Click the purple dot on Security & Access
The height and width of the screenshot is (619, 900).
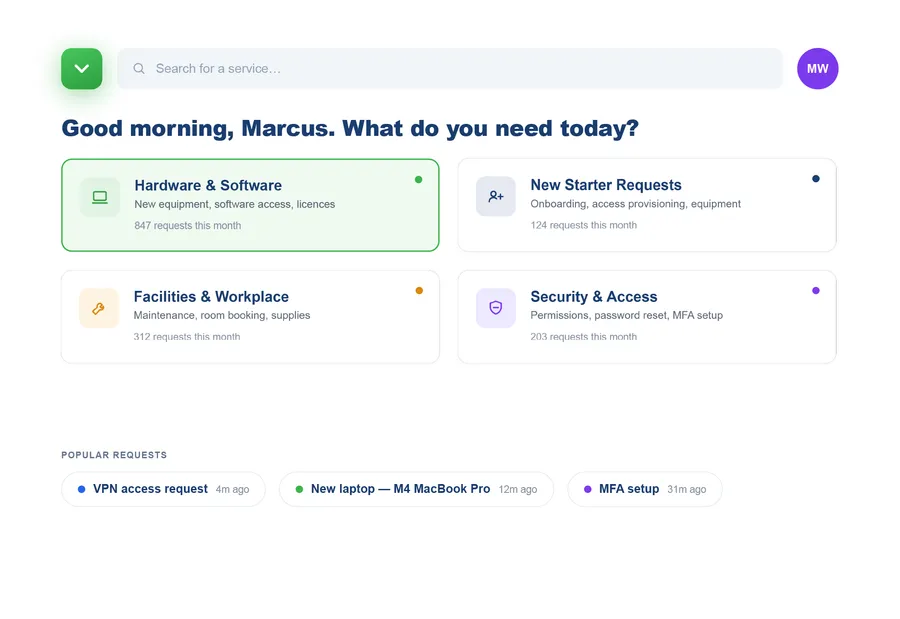[816, 291]
